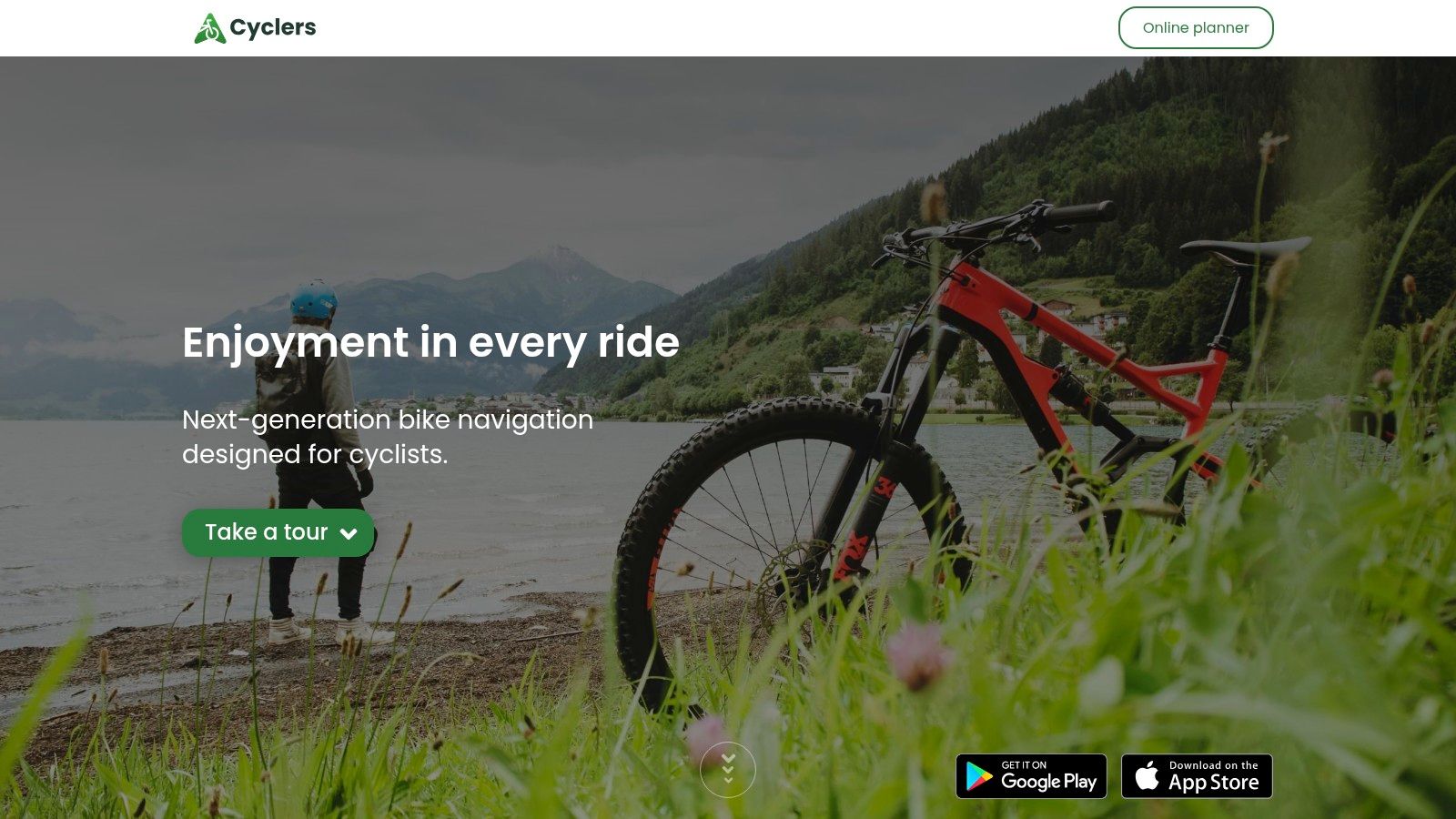Click the pink clover flower in grass
The width and height of the screenshot is (1456, 819).
(x=917, y=655)
